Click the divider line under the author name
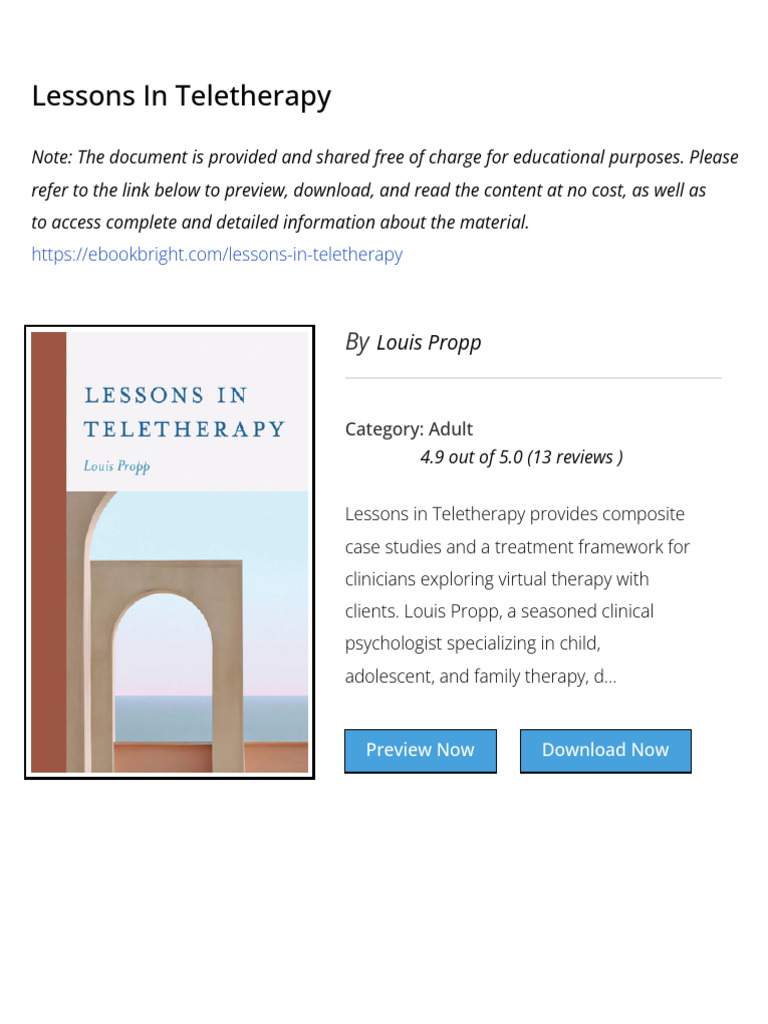768x1024 pixels. click(533, 377)
